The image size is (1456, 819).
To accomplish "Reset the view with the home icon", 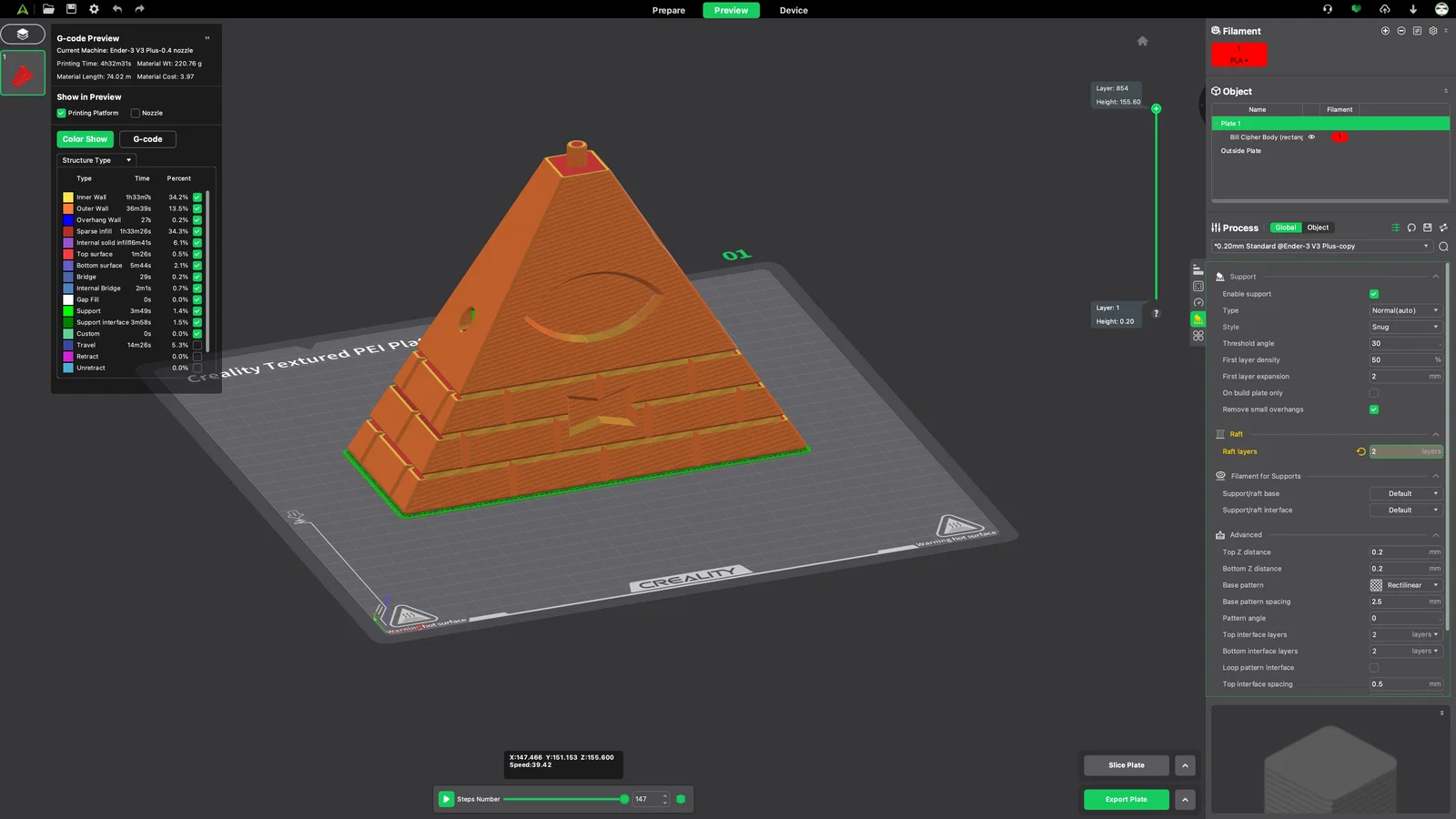I will pos(1143,41).
